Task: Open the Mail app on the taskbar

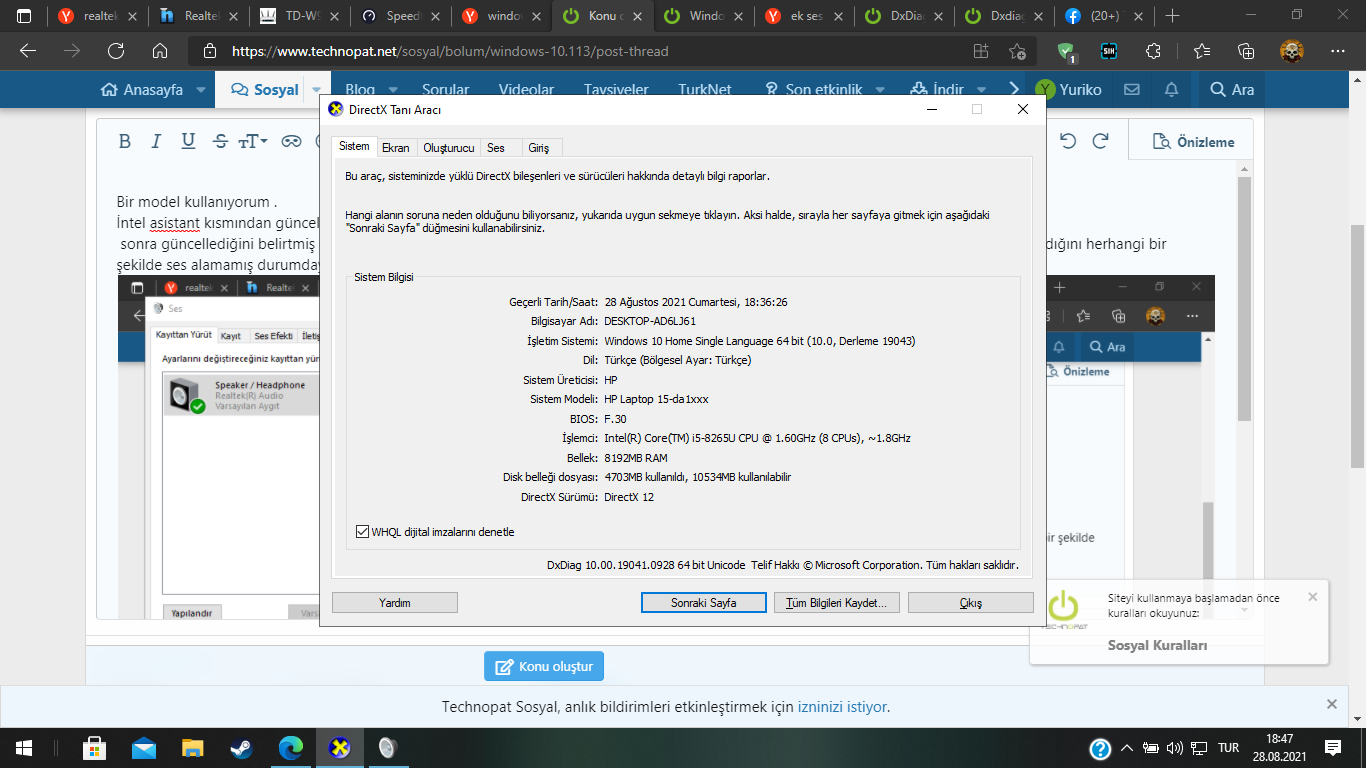Action: (x=144, y=748)
